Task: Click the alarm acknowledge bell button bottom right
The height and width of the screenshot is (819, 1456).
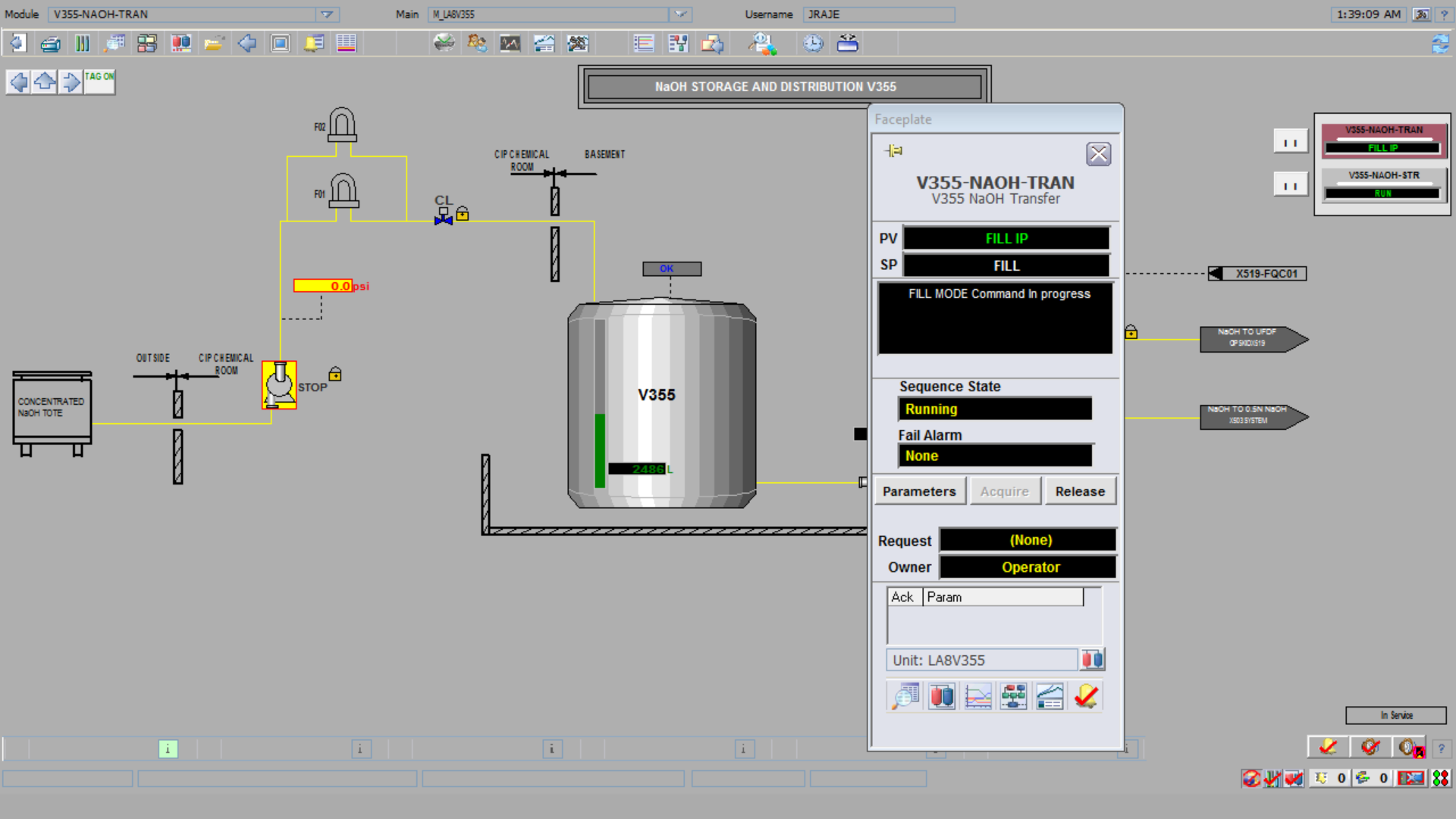Action: 1328,747
